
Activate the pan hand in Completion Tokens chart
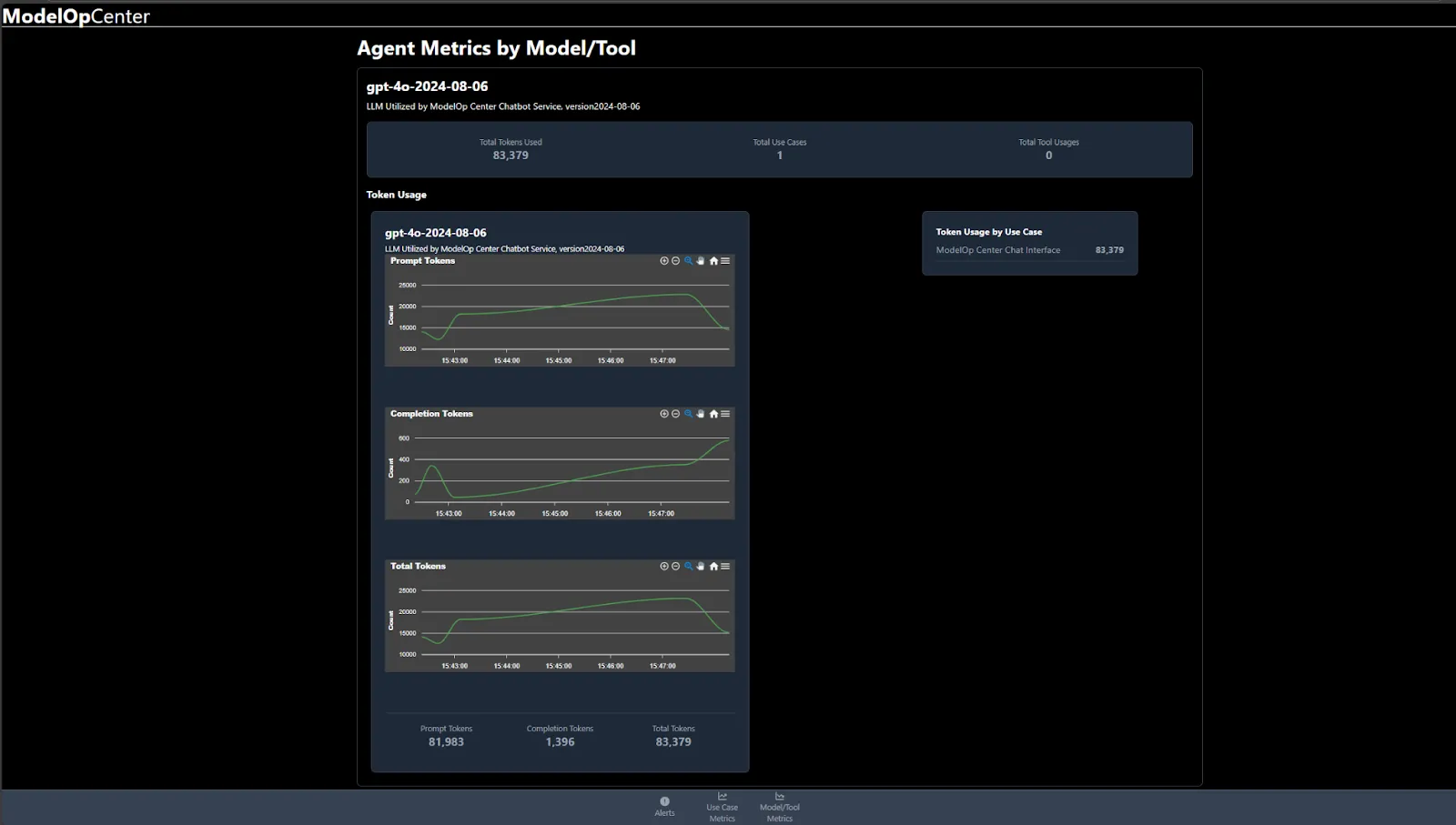[701, 414]
